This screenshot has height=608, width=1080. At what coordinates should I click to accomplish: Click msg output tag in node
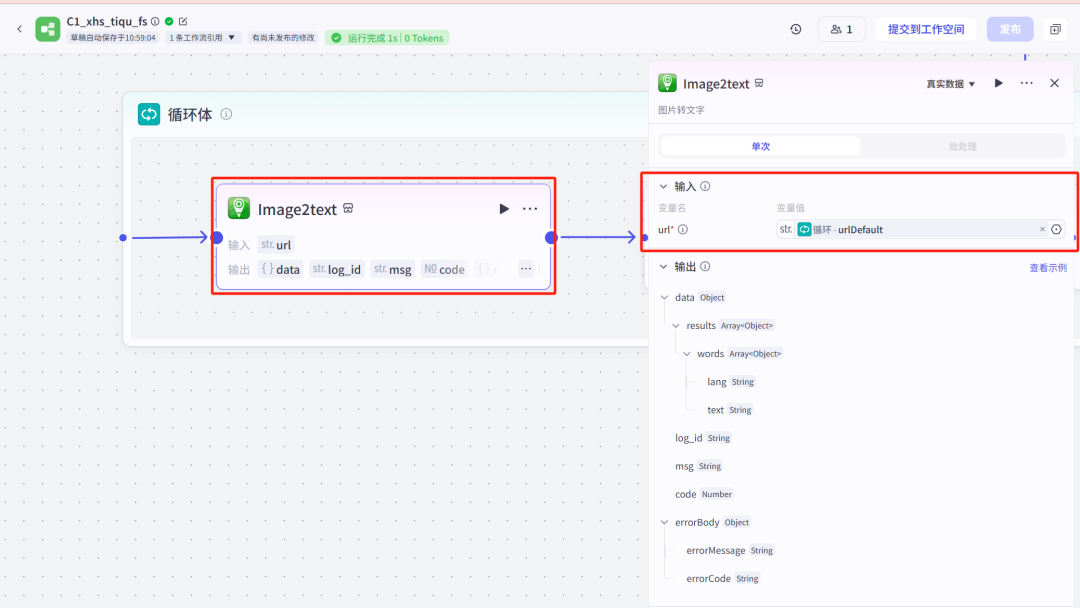(393, 269)
